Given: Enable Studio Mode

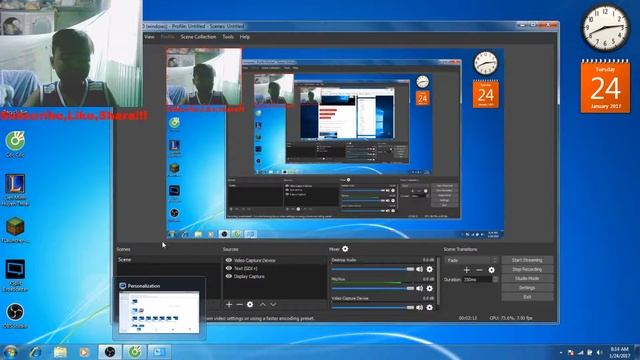Looking at the screenshot, I should pyautogui.click(x=527, y=278).
